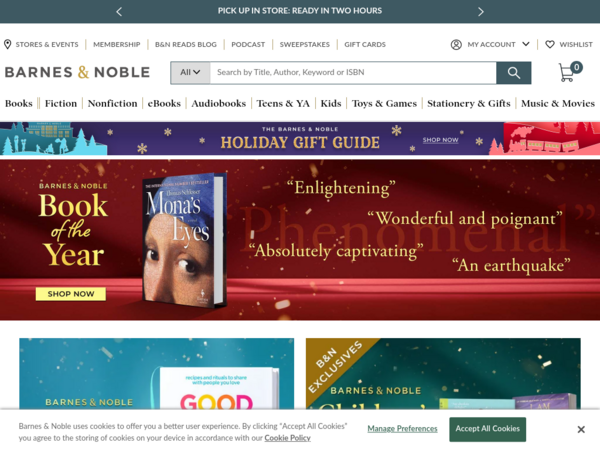Open the Fiction menu

(x=61, y=103)
